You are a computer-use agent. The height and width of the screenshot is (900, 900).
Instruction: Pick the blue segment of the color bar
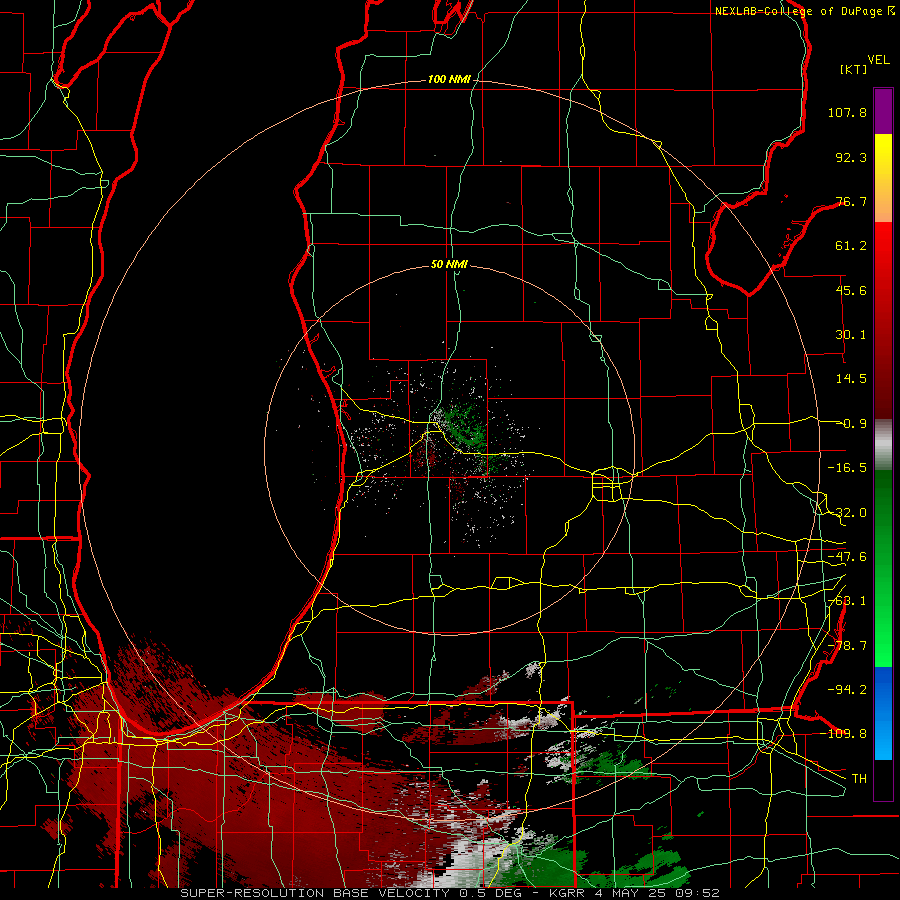point(883,713)
